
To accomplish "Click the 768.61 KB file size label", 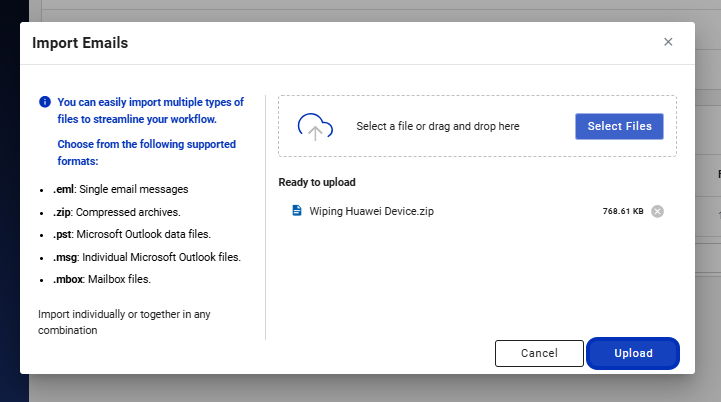I will (623, 211).
